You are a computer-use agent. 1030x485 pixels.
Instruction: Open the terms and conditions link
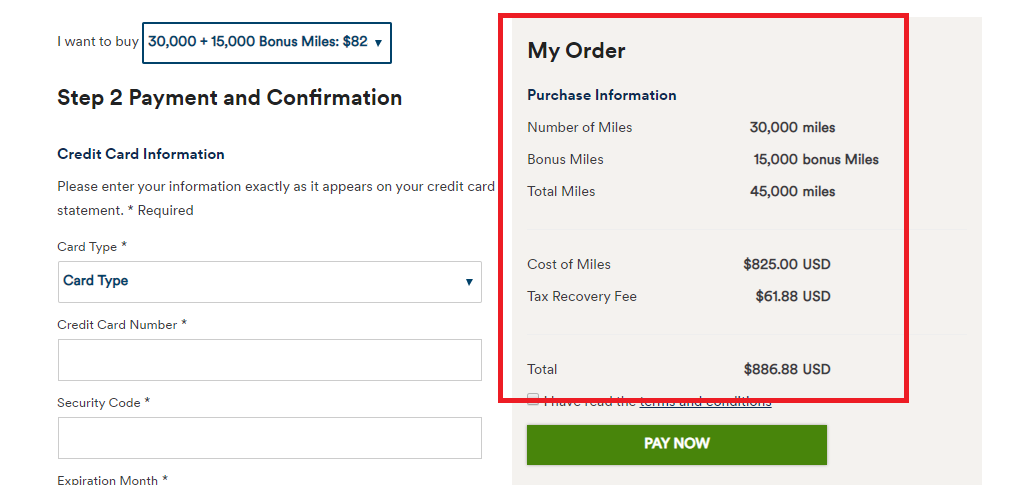pyautogui.click(x=705, y=401)
